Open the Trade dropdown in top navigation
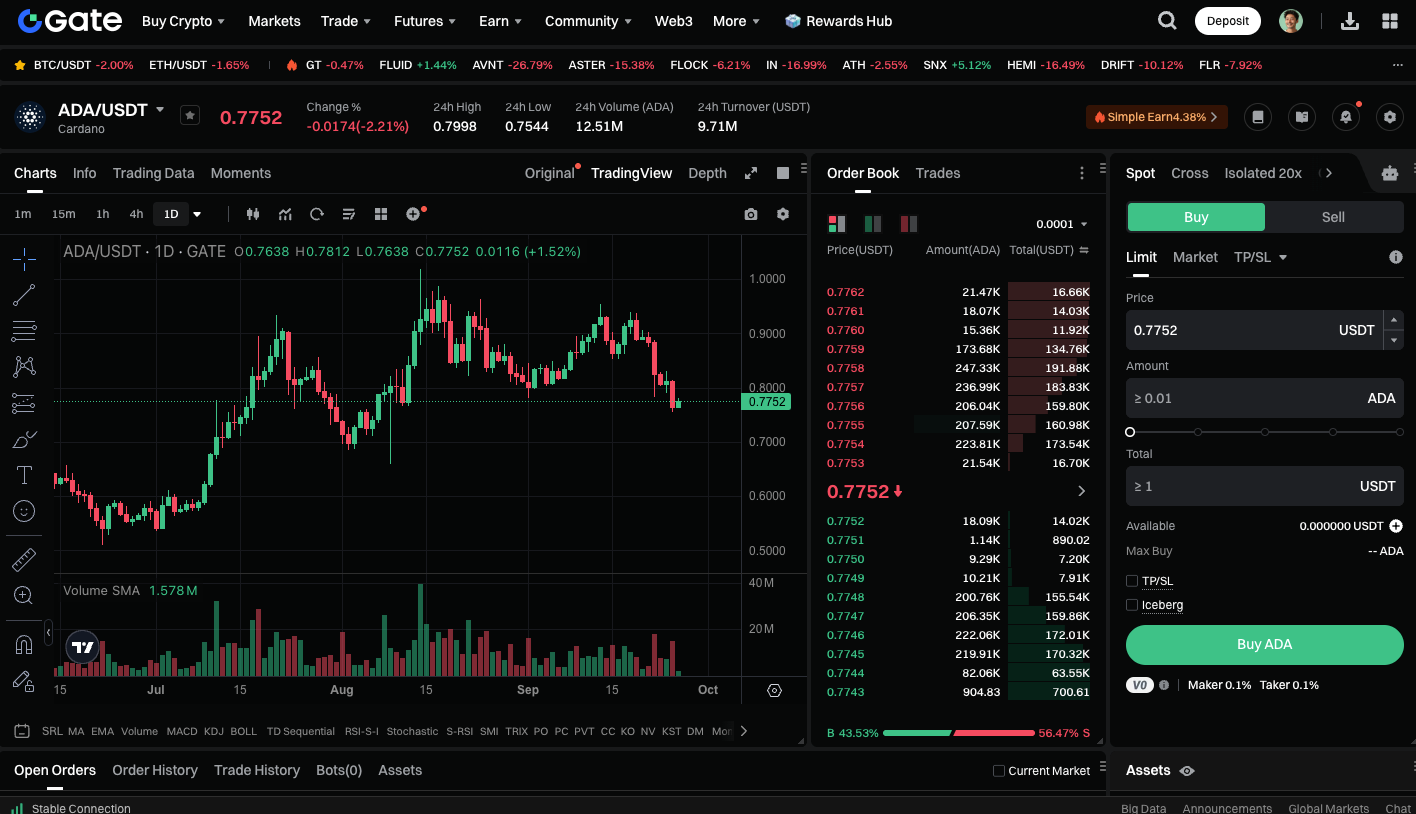The height and width of the screenshot is (814, 1416). pos(346,21)
